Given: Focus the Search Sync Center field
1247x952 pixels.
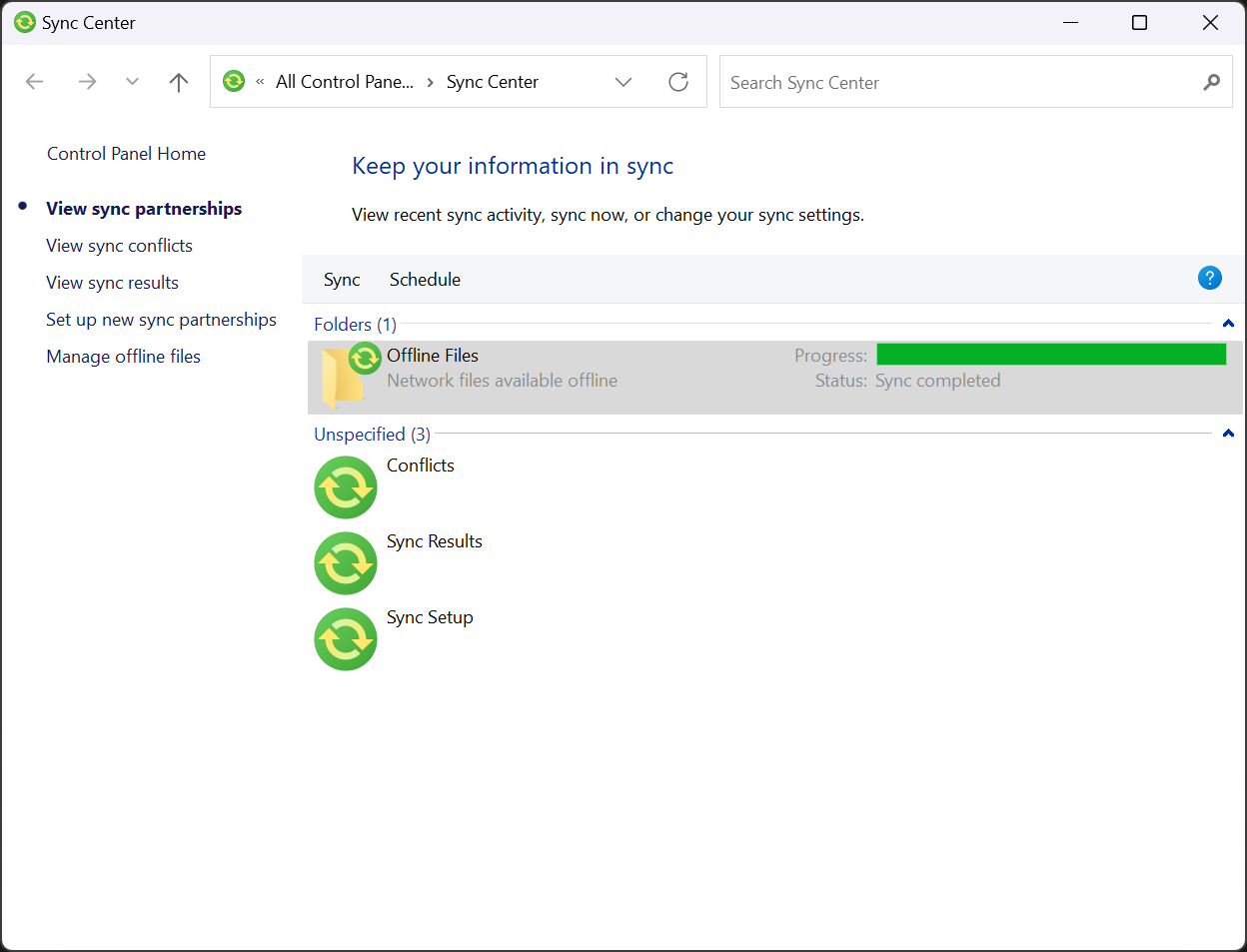Looking at the screenshot, I should pos(959,82).
